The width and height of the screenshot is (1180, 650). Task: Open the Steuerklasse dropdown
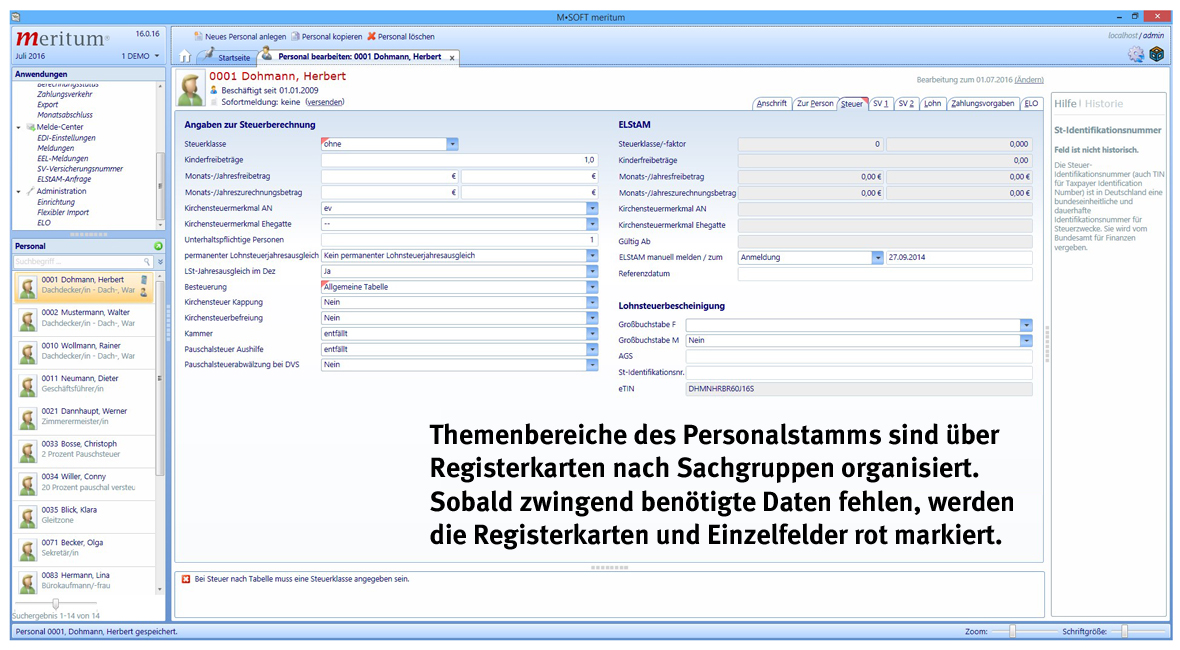point(452,144)
